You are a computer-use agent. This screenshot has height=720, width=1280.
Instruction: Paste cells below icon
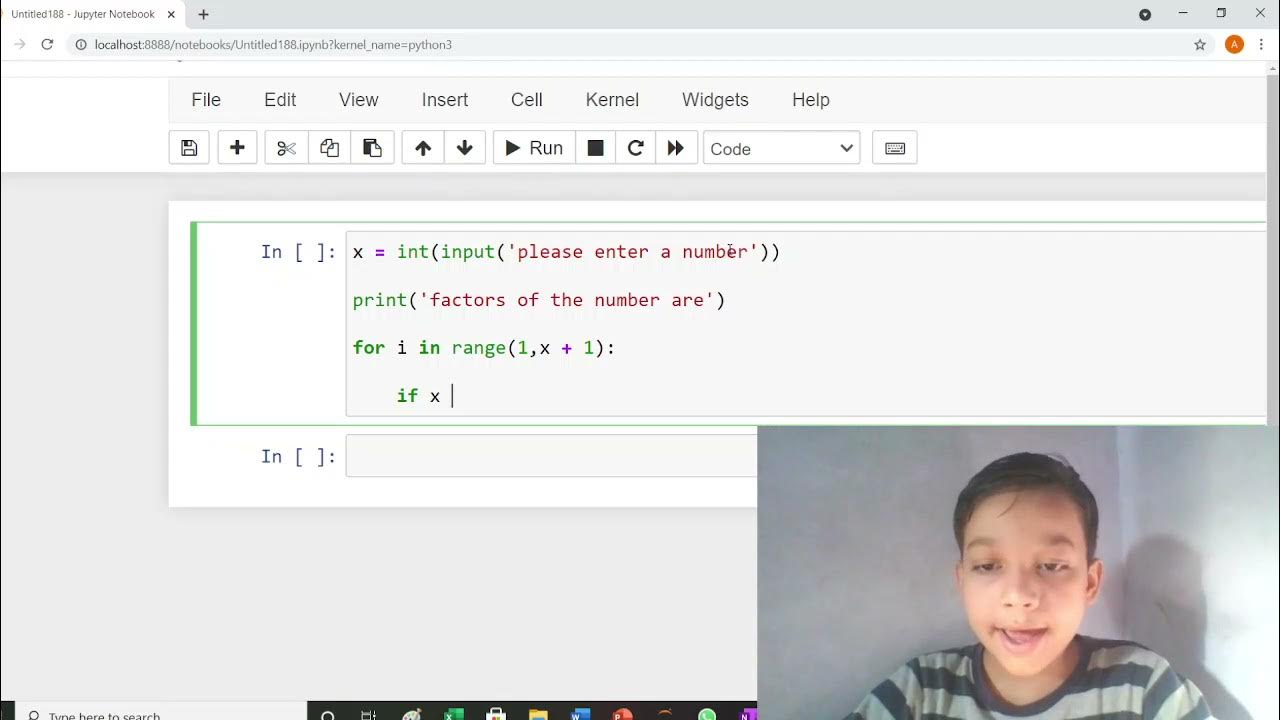[x=372, y=148]
